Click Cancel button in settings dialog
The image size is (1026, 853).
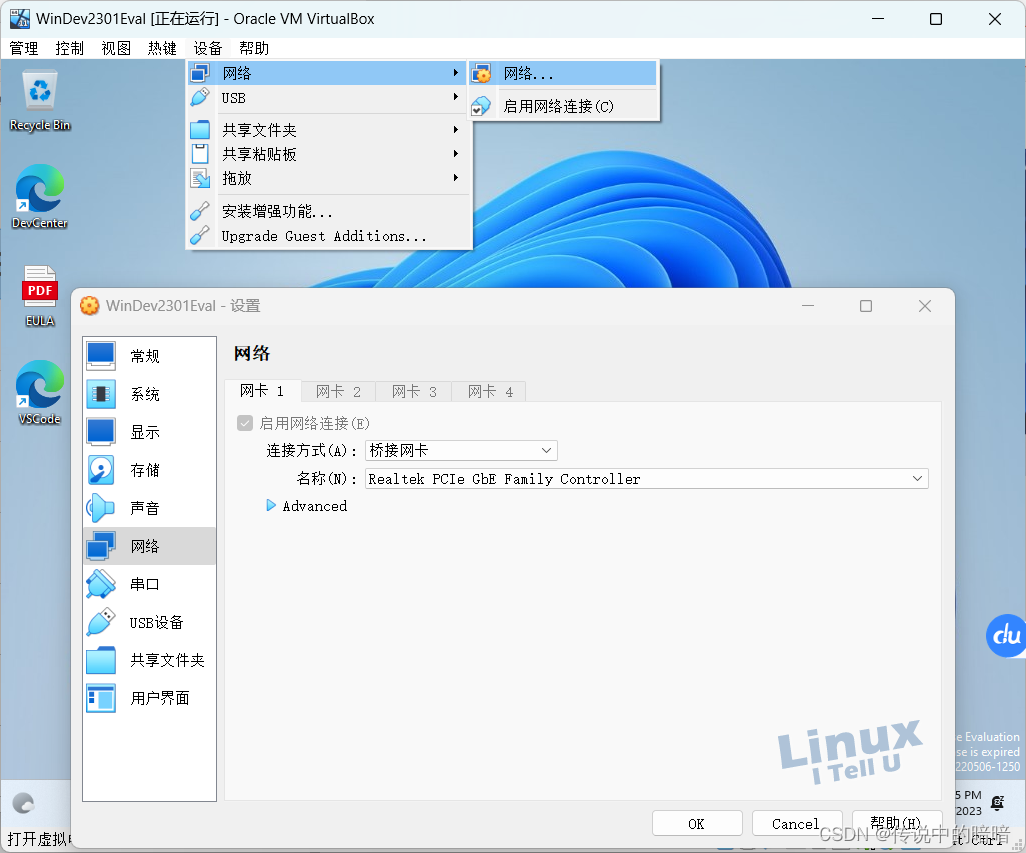coord(796,824)
